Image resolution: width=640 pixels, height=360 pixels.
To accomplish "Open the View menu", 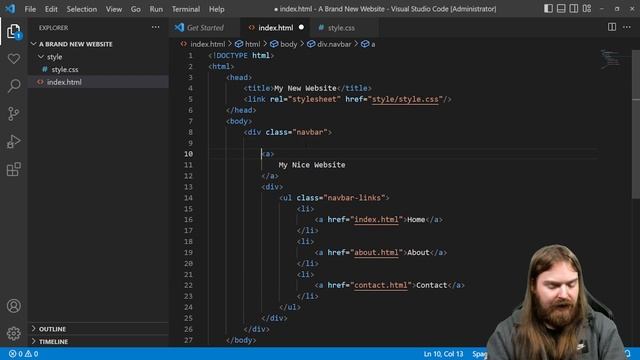I will coord(114,9).
